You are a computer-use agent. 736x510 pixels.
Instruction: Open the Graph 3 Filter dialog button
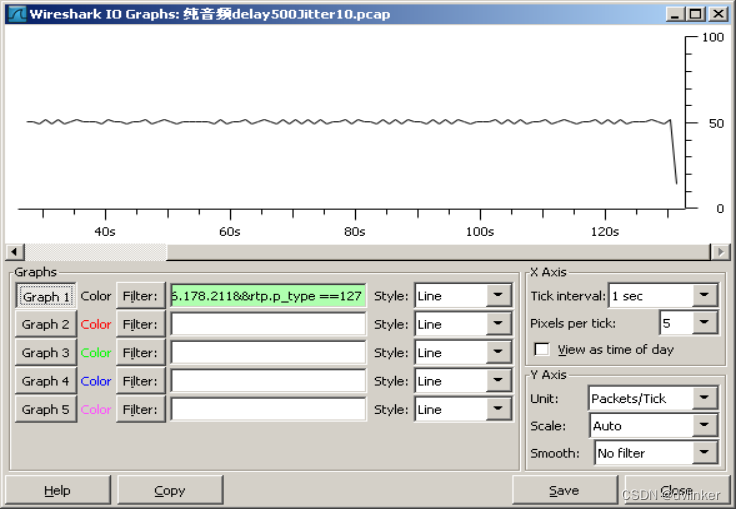(x=140, y=352)
